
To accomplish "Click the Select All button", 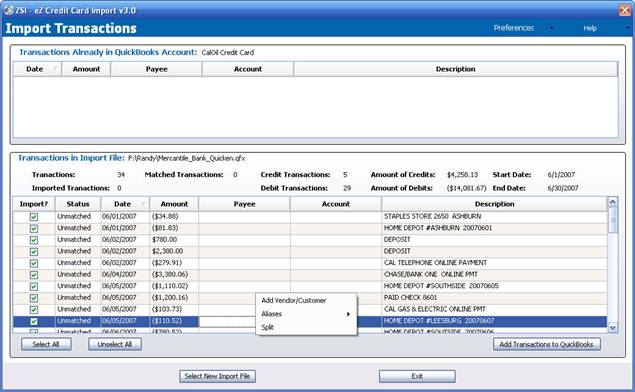I will pos(46,344).
